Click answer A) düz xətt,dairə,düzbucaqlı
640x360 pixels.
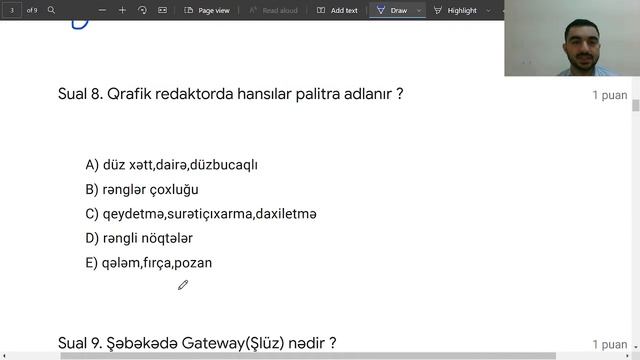(171, 165)
